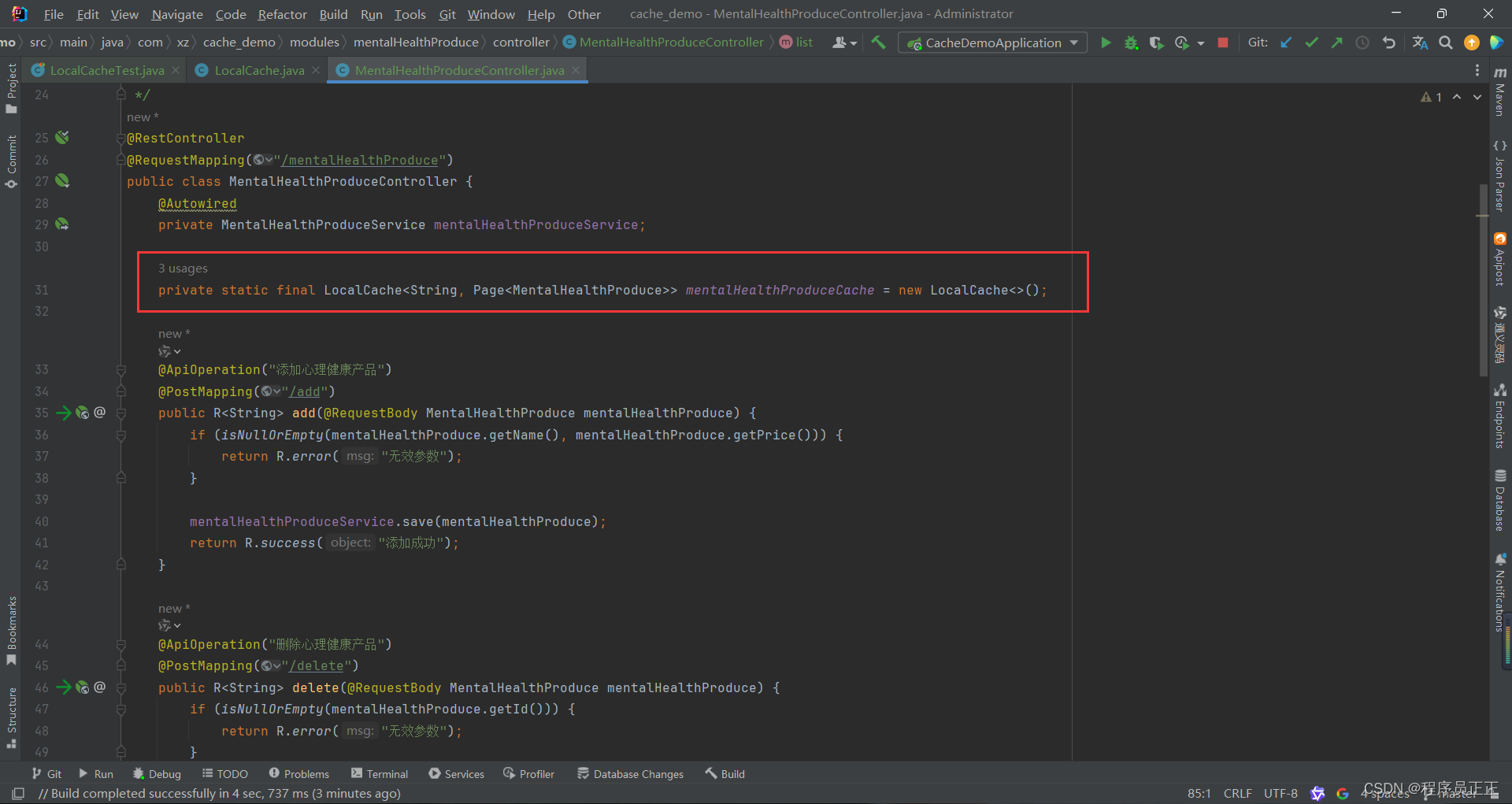Click the orange update notification icon
Viewport: 1512px width, 804px height.
point(1471,43)
